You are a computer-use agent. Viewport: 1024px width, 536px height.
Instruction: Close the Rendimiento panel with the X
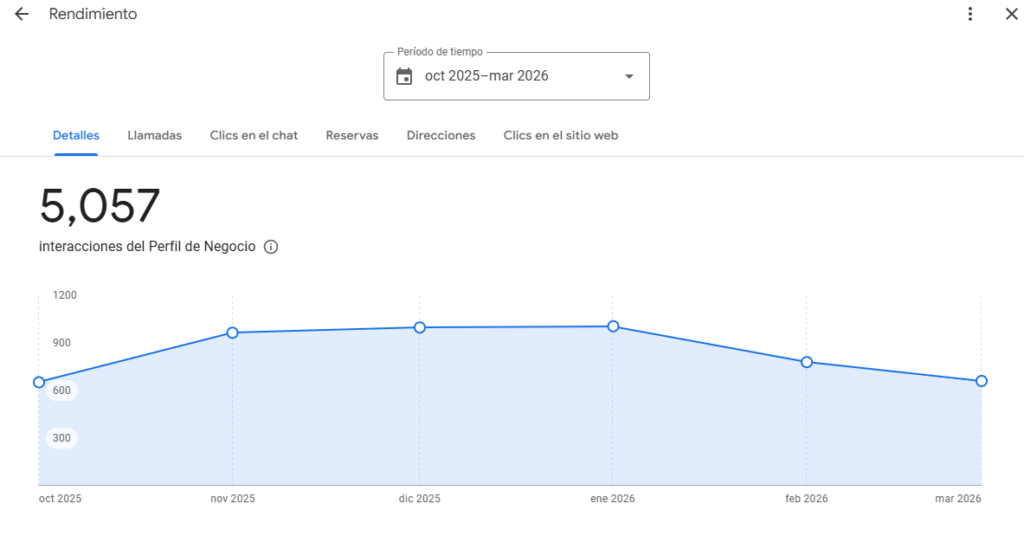(x=1010, y=14)
